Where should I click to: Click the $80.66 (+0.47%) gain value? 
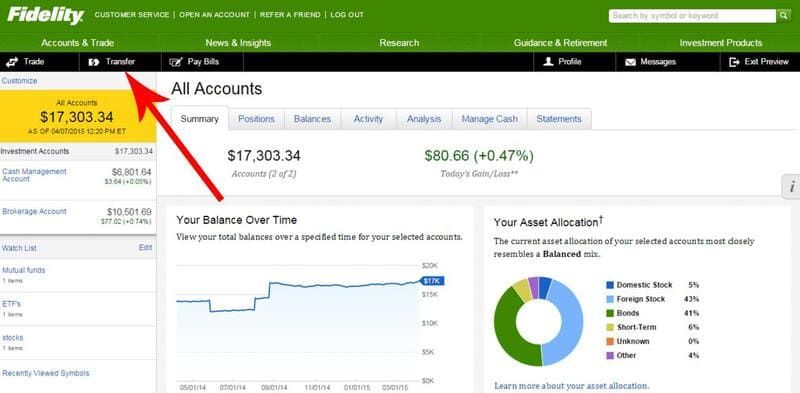[479, 156]
